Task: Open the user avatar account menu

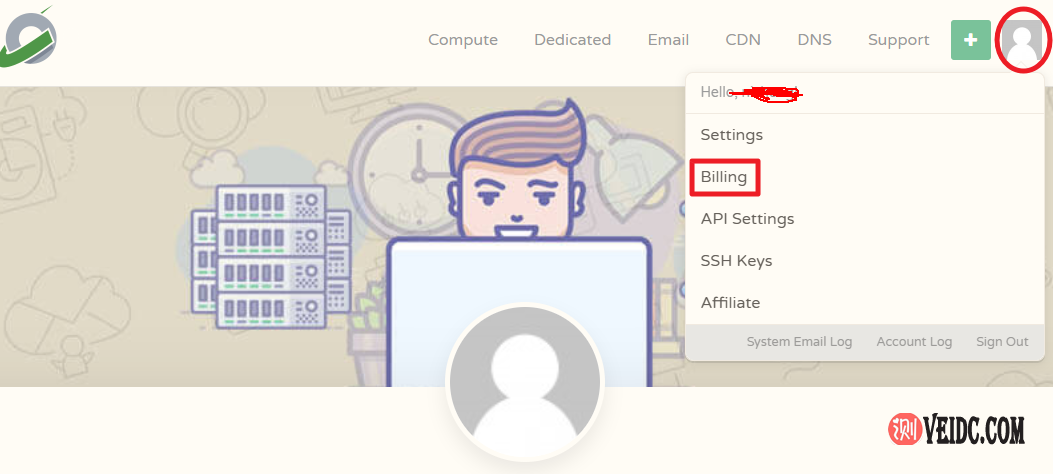Action: [x=1022, y=40]
